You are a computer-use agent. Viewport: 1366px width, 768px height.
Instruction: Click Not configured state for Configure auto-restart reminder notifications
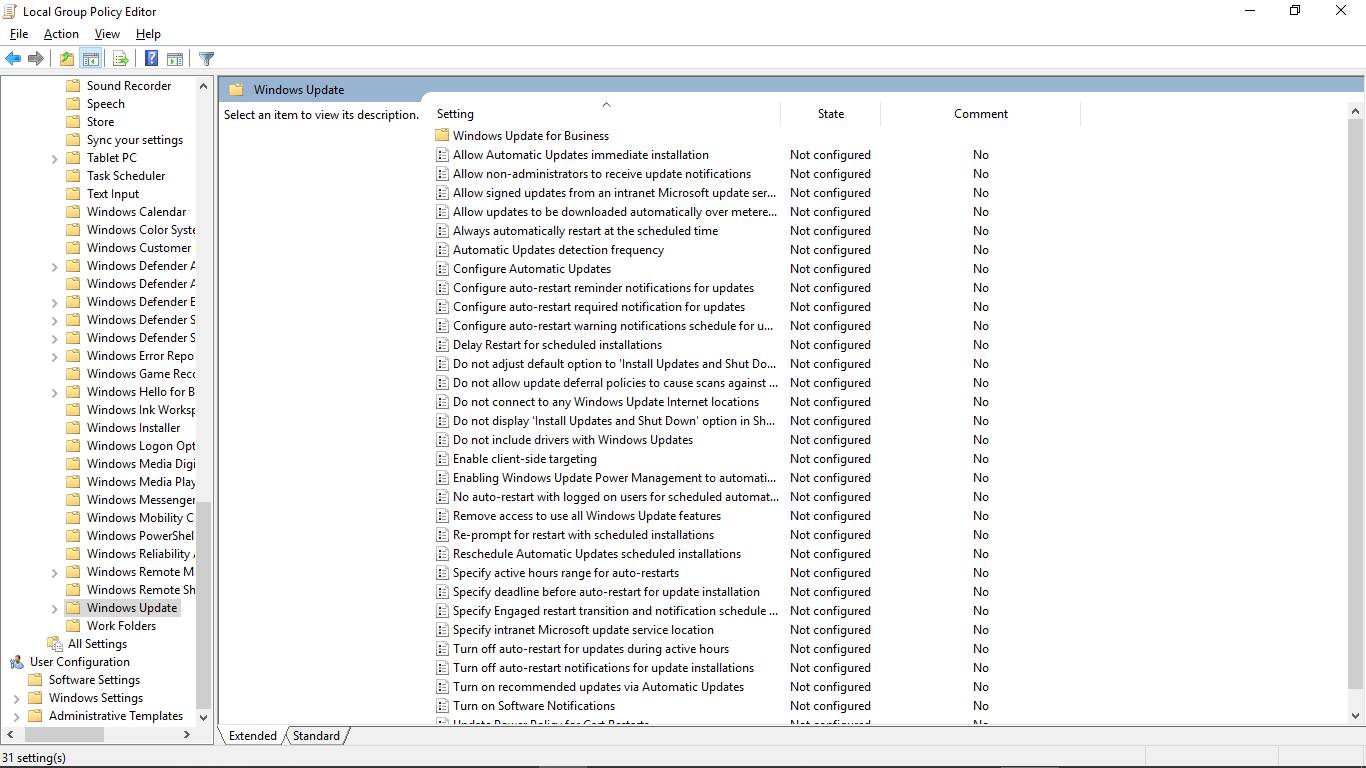[x=830, y=288]
